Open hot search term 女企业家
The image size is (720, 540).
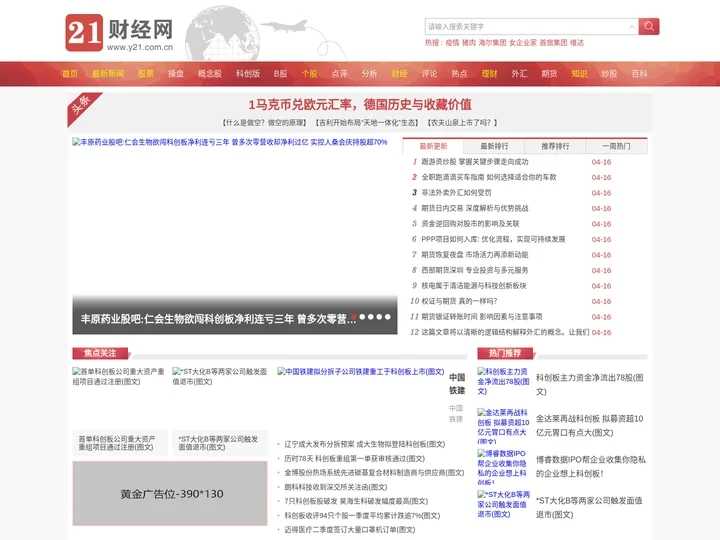click(523, 43)
